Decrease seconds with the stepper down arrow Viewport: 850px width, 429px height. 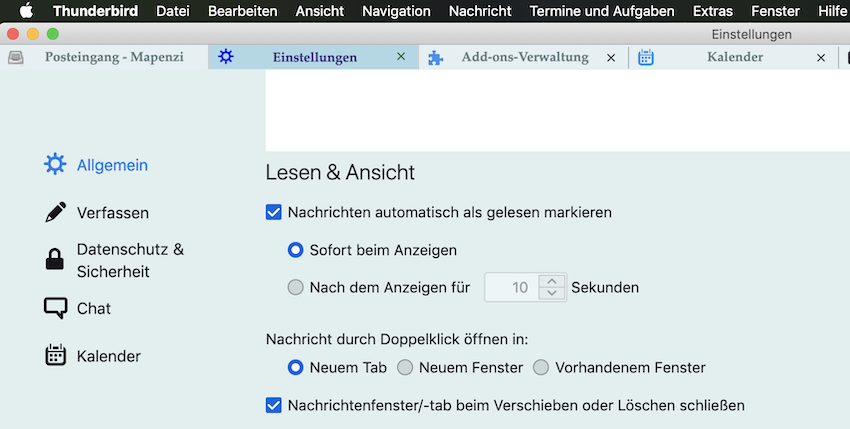coord(551,294)
